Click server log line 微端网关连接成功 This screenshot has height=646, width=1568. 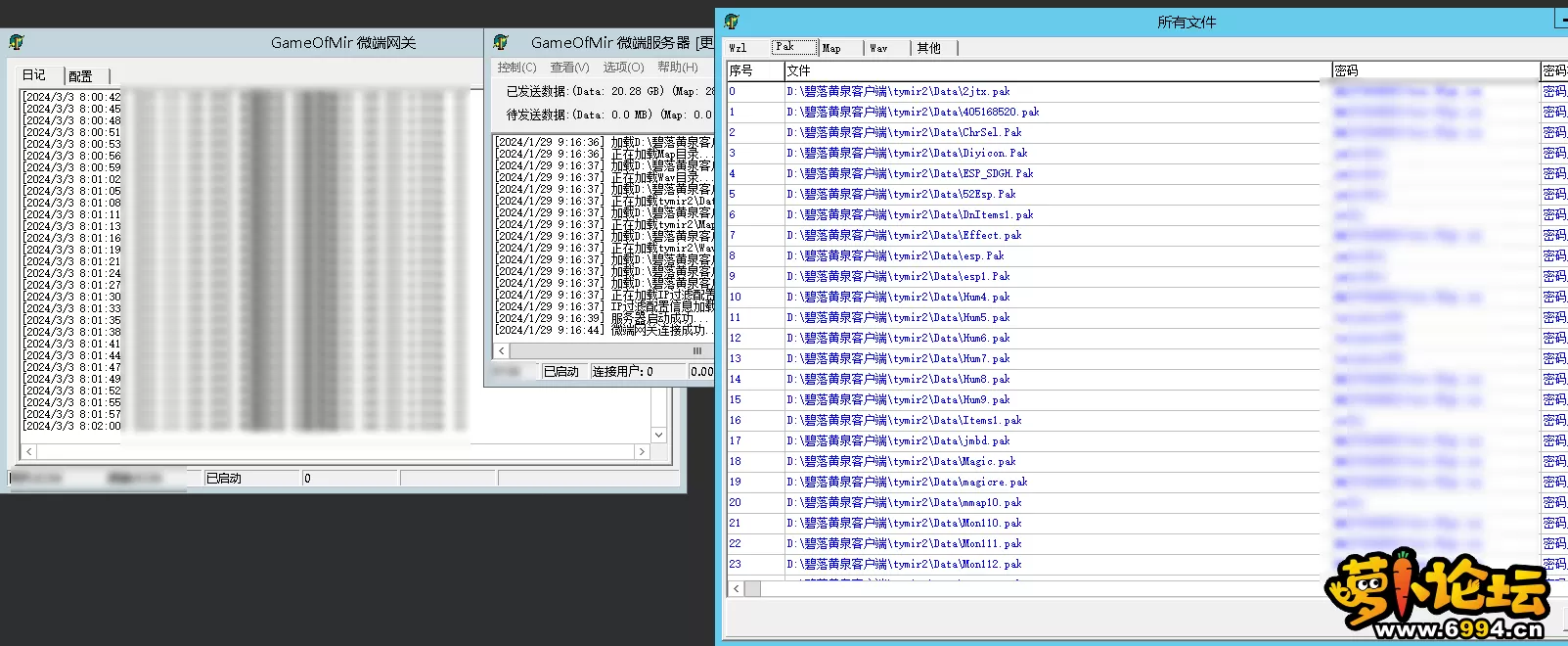pyautogui.click(x=605, y=330)
